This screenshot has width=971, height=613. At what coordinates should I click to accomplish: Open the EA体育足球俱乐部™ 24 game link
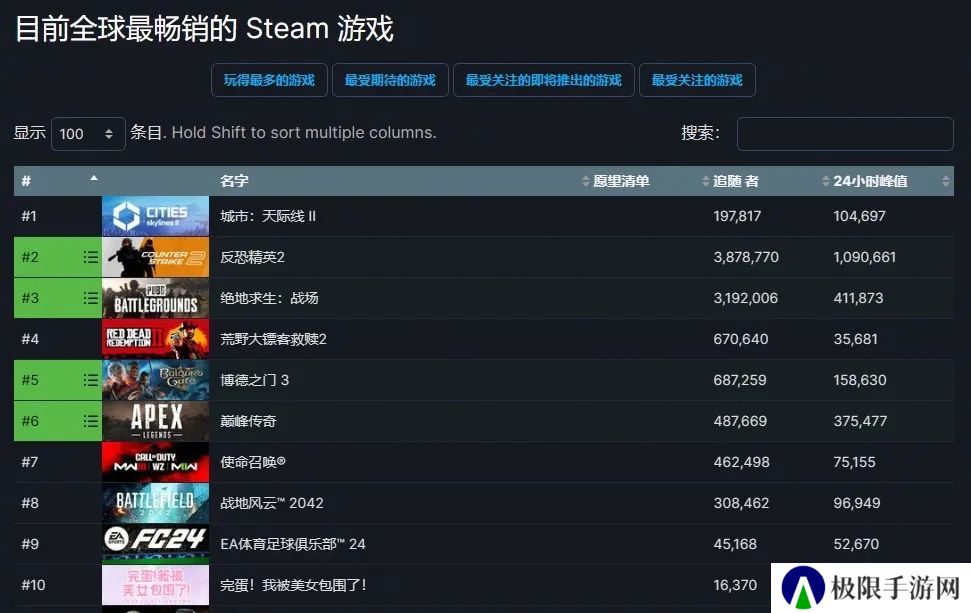click(293, 544)
